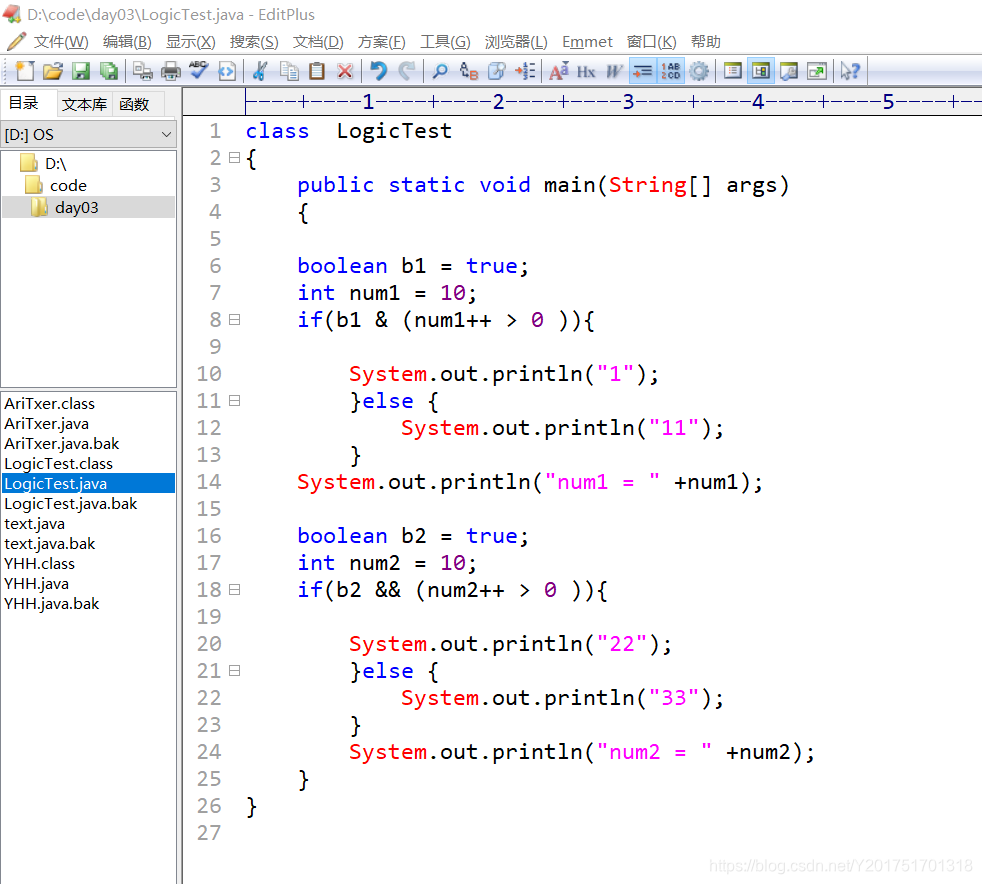This screenshot has height=884, width=982.
Task: Open the 方案(F) menu
Action: tap(381, 42)
